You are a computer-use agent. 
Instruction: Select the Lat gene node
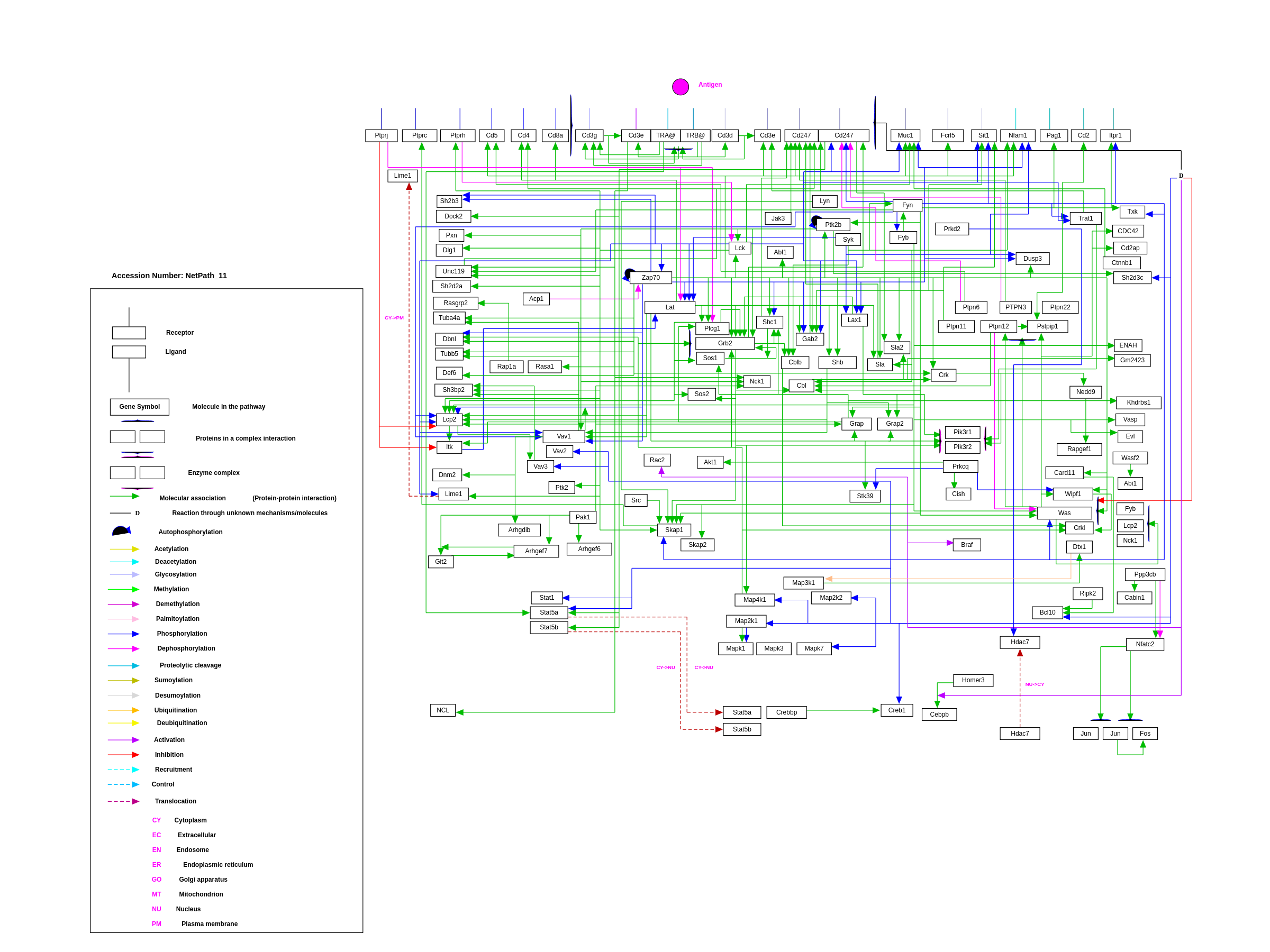(669, 308)
